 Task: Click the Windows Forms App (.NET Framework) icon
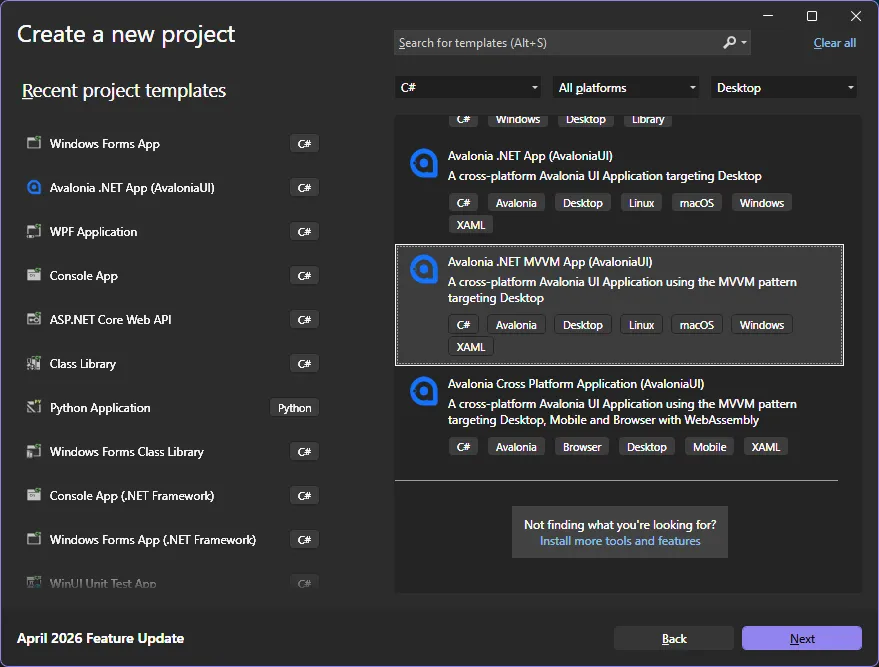click(34, 539)
